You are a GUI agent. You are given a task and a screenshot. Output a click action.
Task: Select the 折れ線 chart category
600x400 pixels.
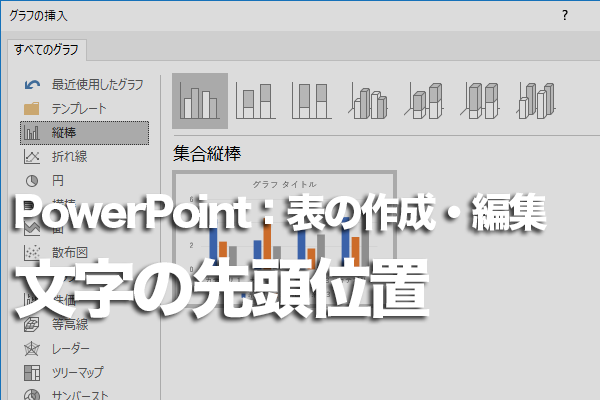(x=85, y=157)
